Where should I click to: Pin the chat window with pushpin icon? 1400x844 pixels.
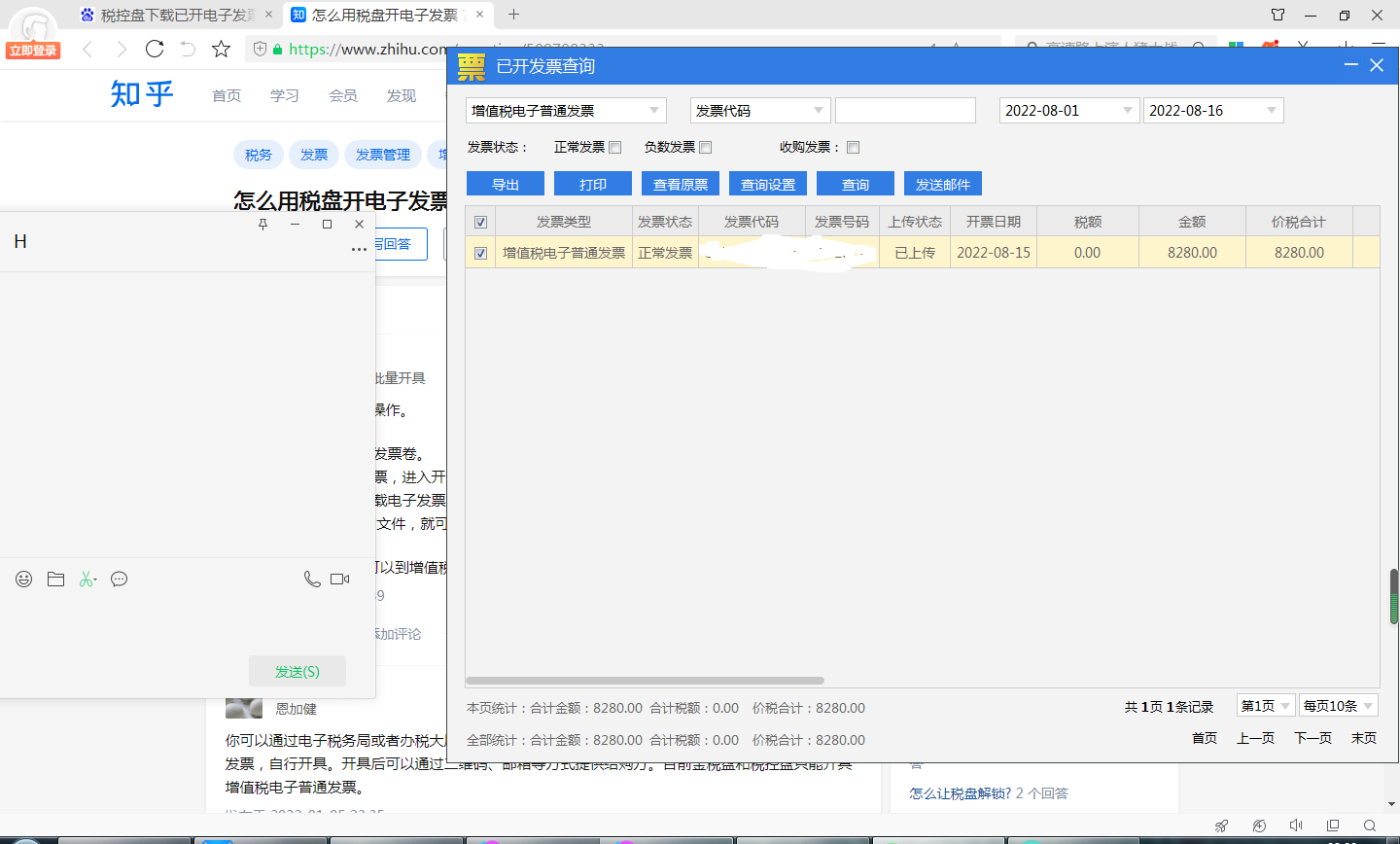pos(262,224)
